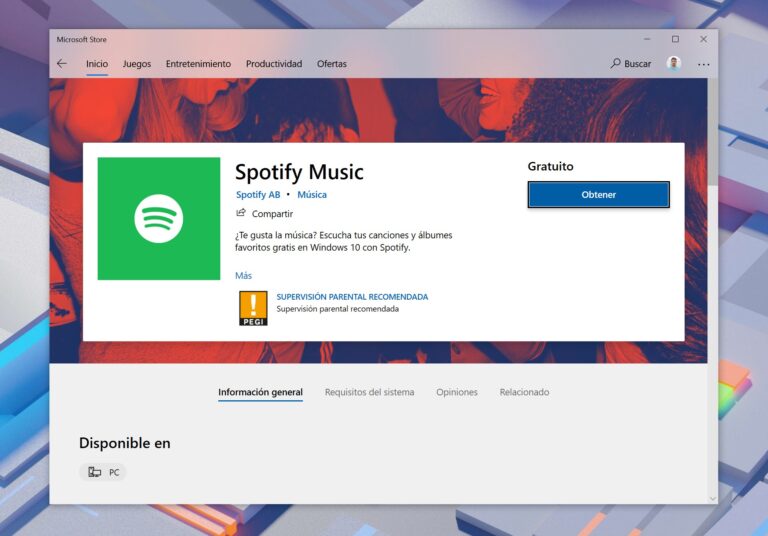Screen dimensions: 768x536
Task: Click the scroll-down arrow at the bottom right
Action: click(x=713, y=499)
